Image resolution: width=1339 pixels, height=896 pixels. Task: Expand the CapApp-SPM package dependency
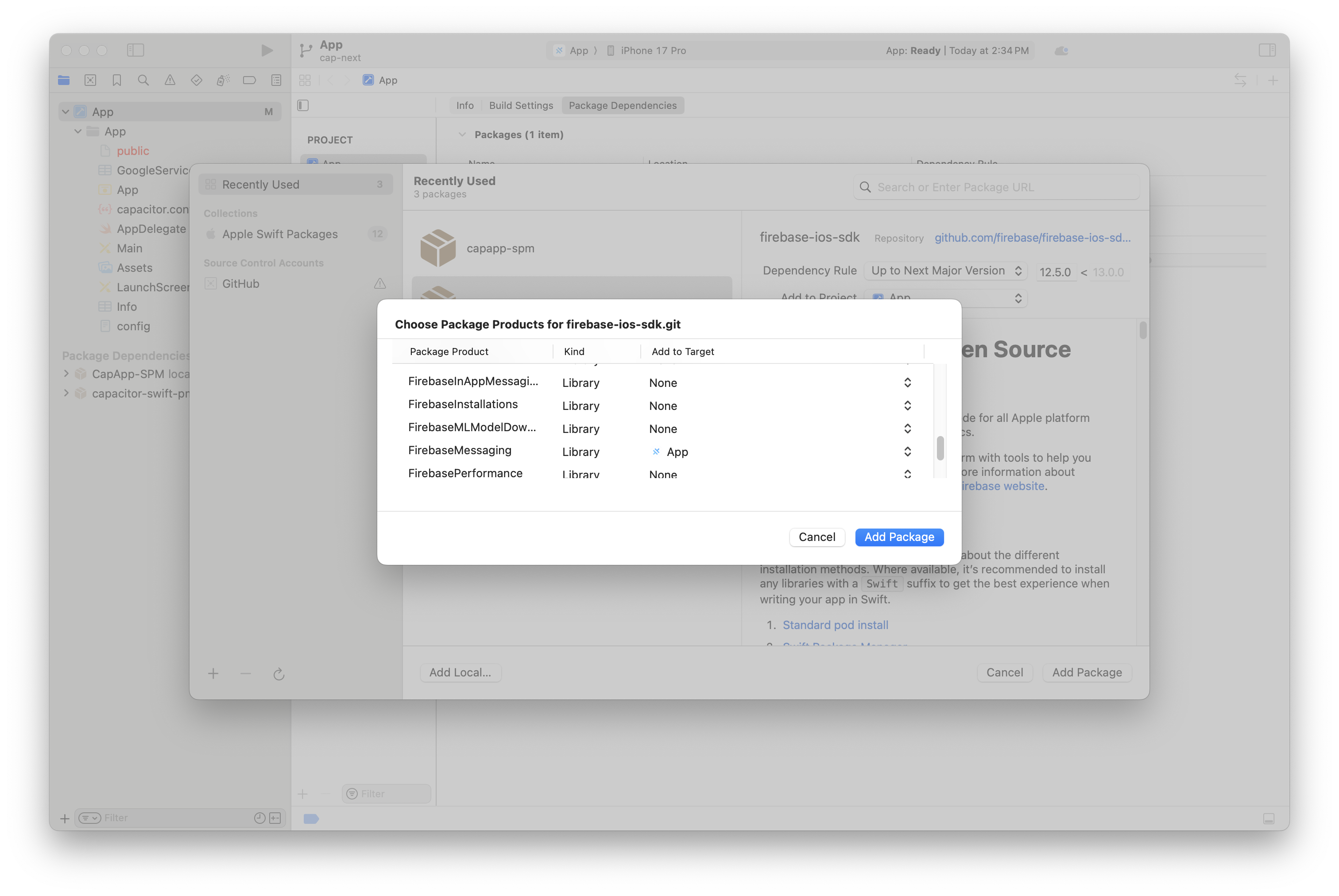point(66,374)
